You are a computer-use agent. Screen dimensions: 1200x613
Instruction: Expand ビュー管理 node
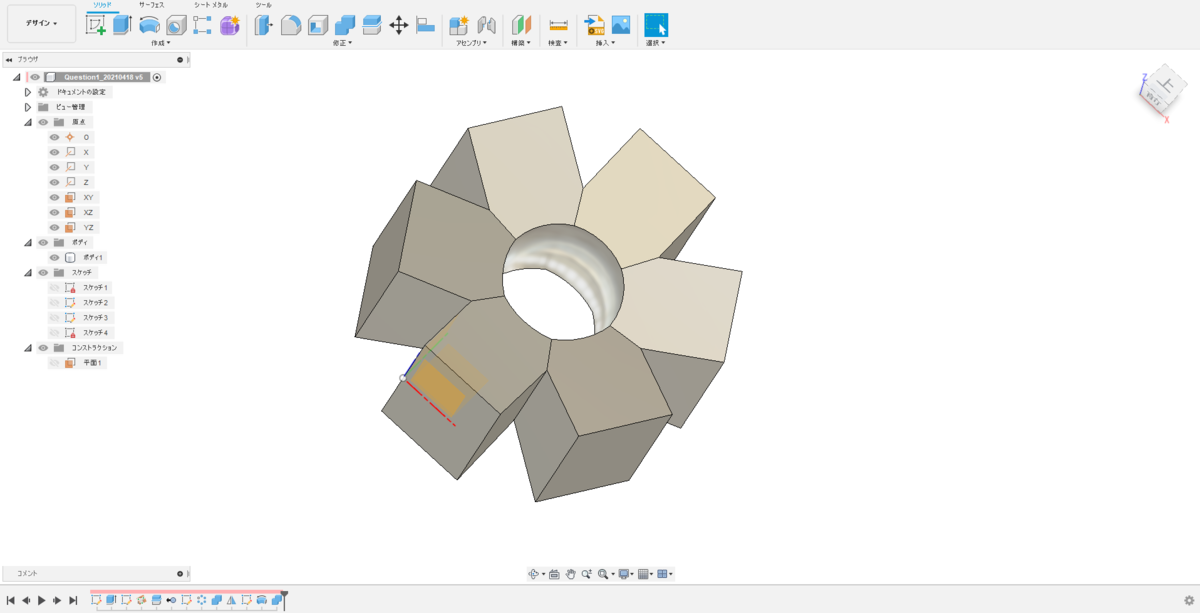(28, 107)
